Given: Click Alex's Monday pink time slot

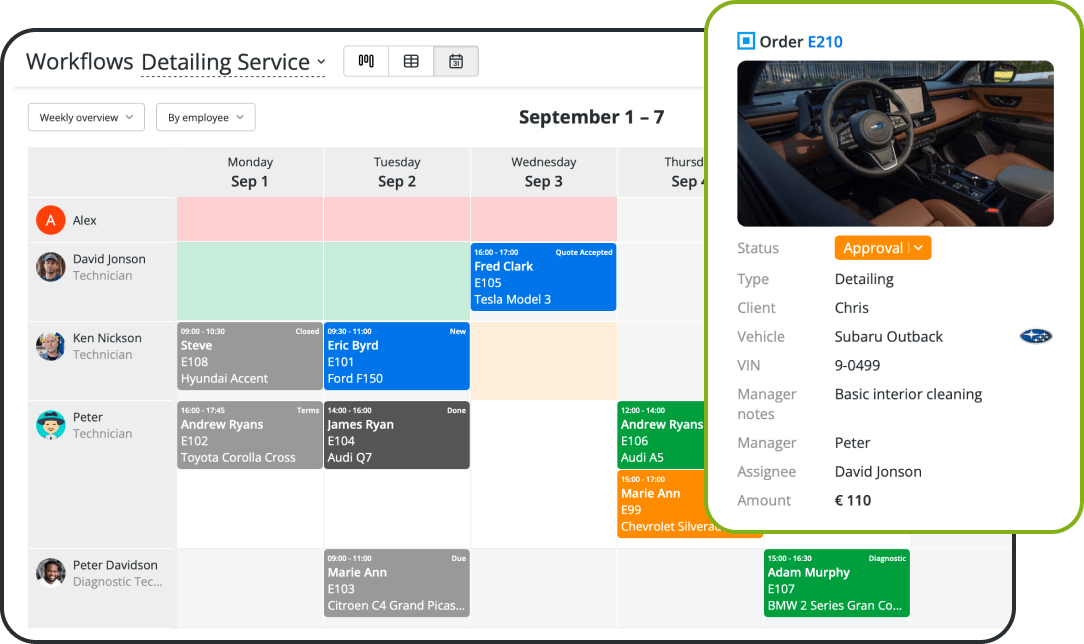Looking at the screenshot, I should pyautogui.click(x=250, y=219).
